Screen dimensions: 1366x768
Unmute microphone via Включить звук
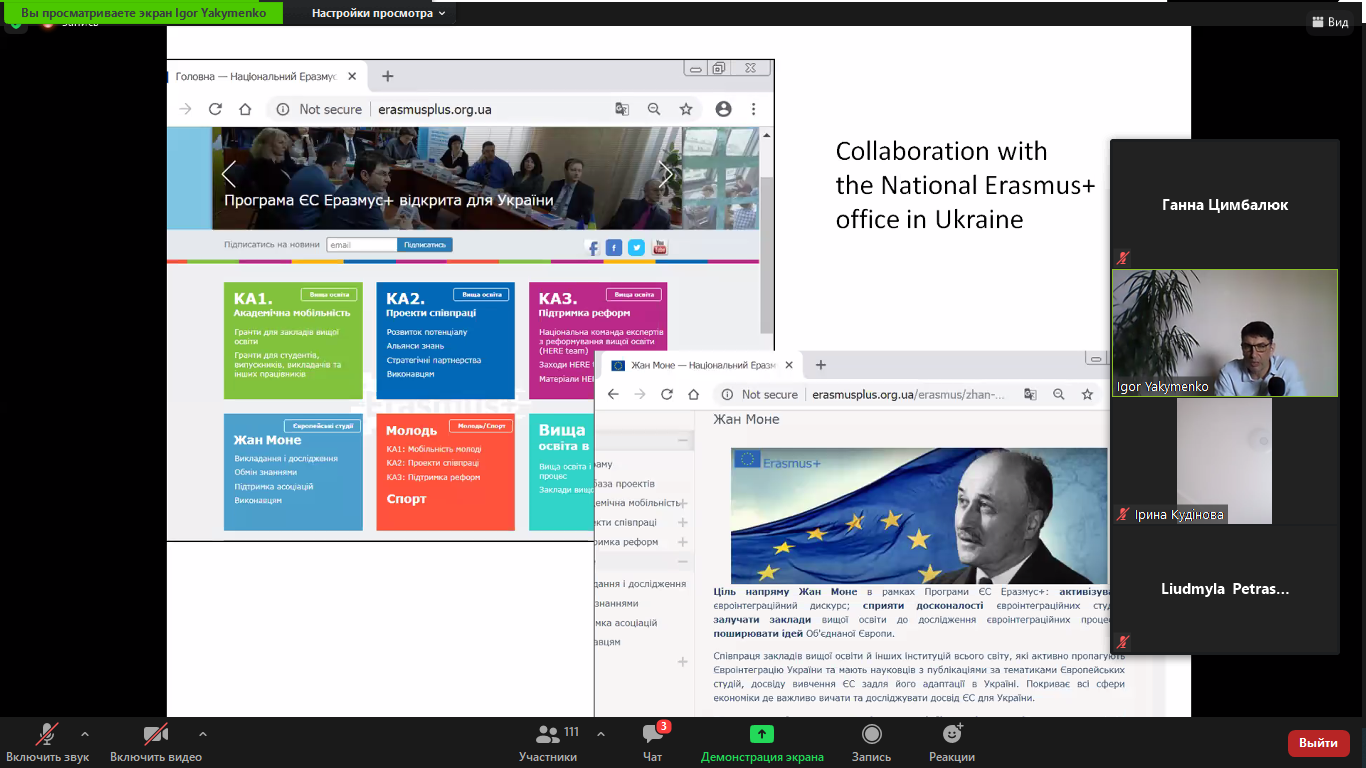click(x=47, y=742)
